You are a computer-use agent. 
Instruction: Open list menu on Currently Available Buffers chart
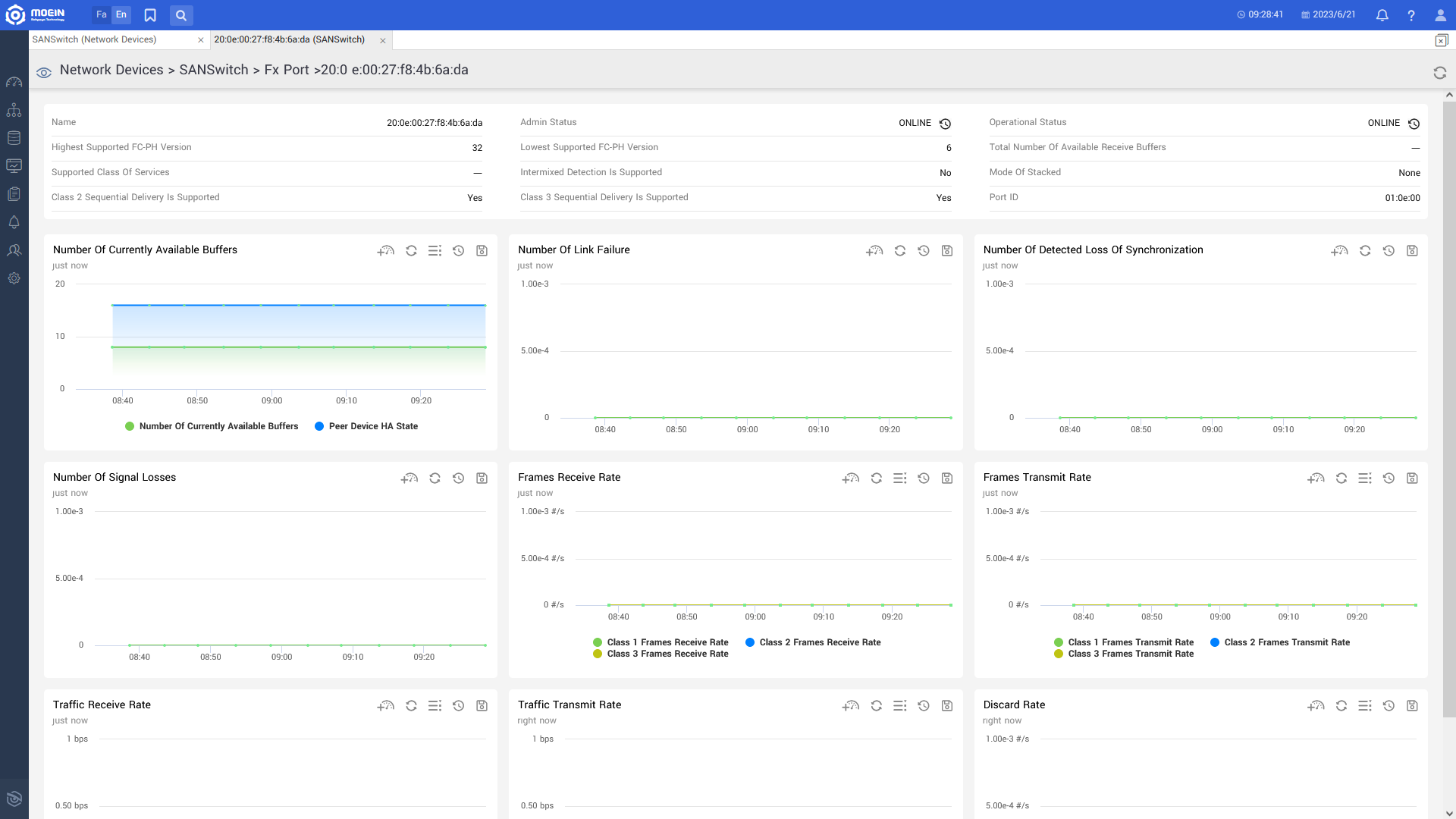[x=435, y=250]
